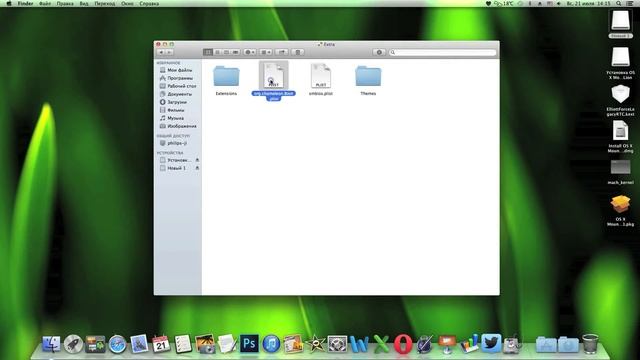Open Finder from the Dock

pyautogui.click(x=51, y=344)
